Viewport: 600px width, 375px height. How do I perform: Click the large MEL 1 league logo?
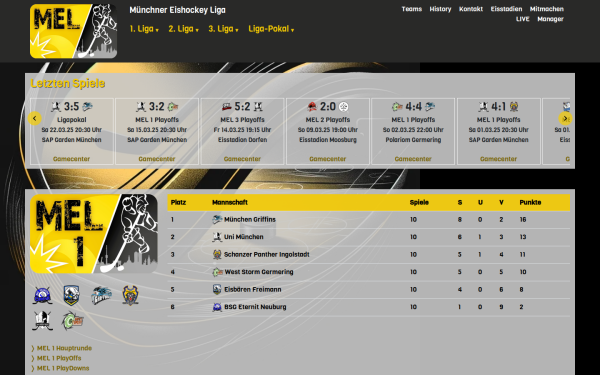94,233
